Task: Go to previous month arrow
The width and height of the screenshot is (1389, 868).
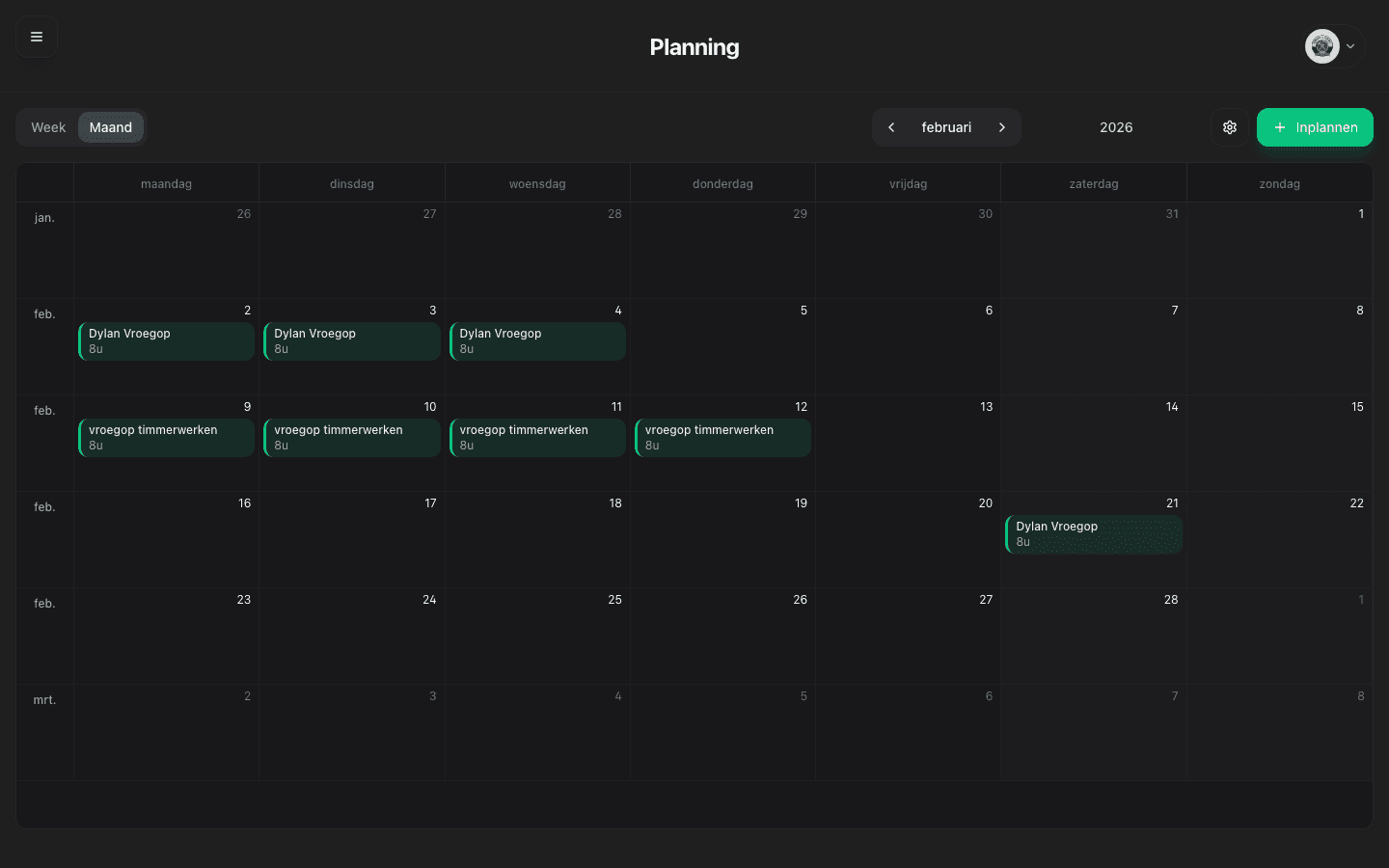Action: pyautogui.click(x=891, y=127)
